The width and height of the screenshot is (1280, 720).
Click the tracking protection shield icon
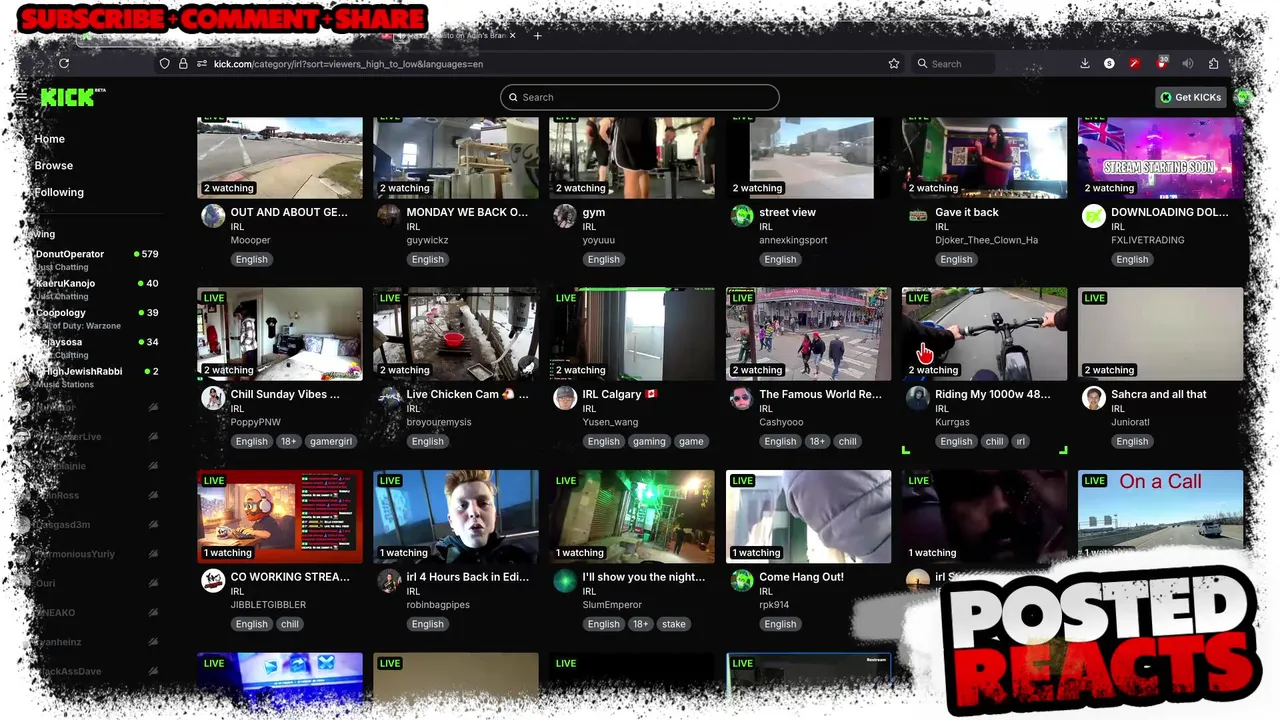click(164, 64)
